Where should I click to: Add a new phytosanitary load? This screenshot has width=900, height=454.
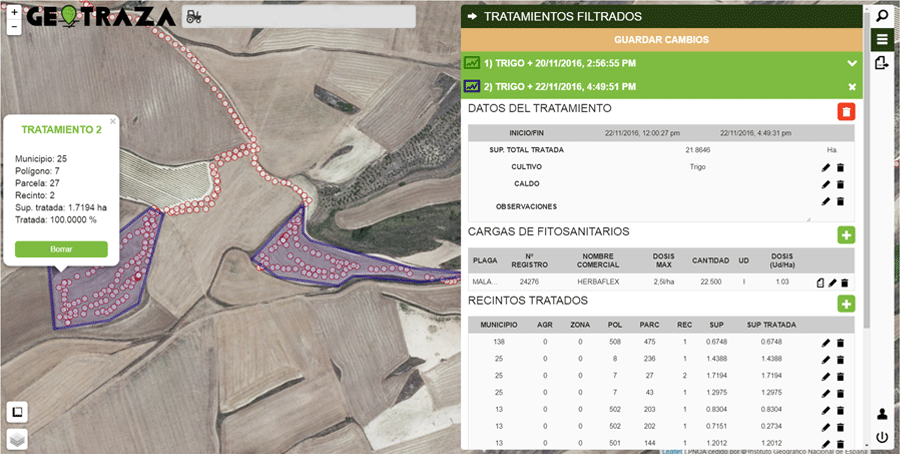846,234
